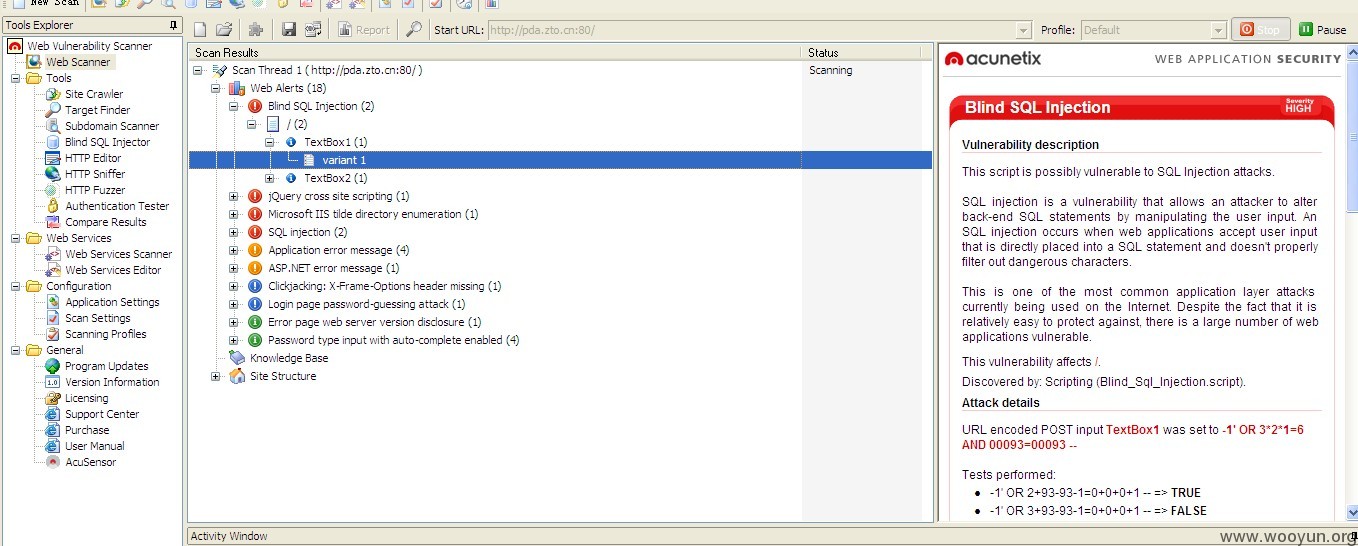Pin the Tools Explorer panel
1358x546 pixels.
click(x=173, y=25)
